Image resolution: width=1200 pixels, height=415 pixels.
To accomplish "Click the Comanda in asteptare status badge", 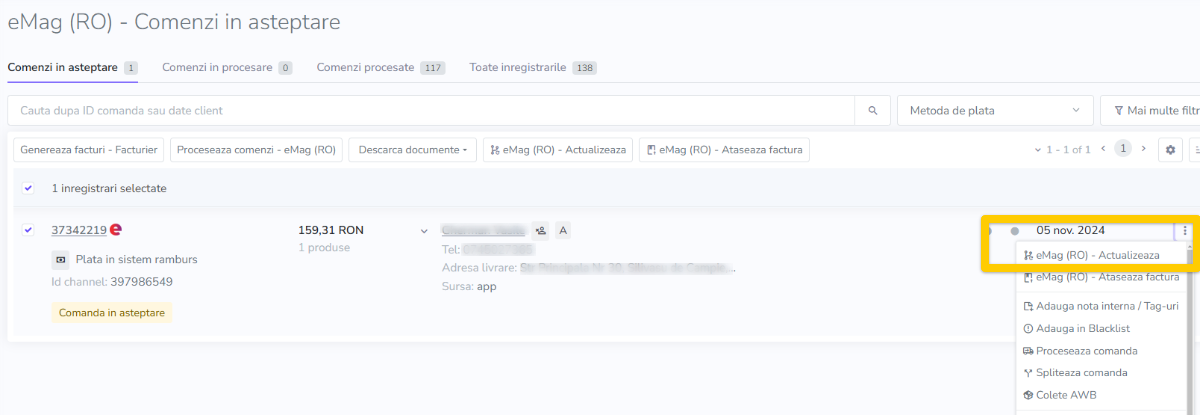I will [112, 313].
